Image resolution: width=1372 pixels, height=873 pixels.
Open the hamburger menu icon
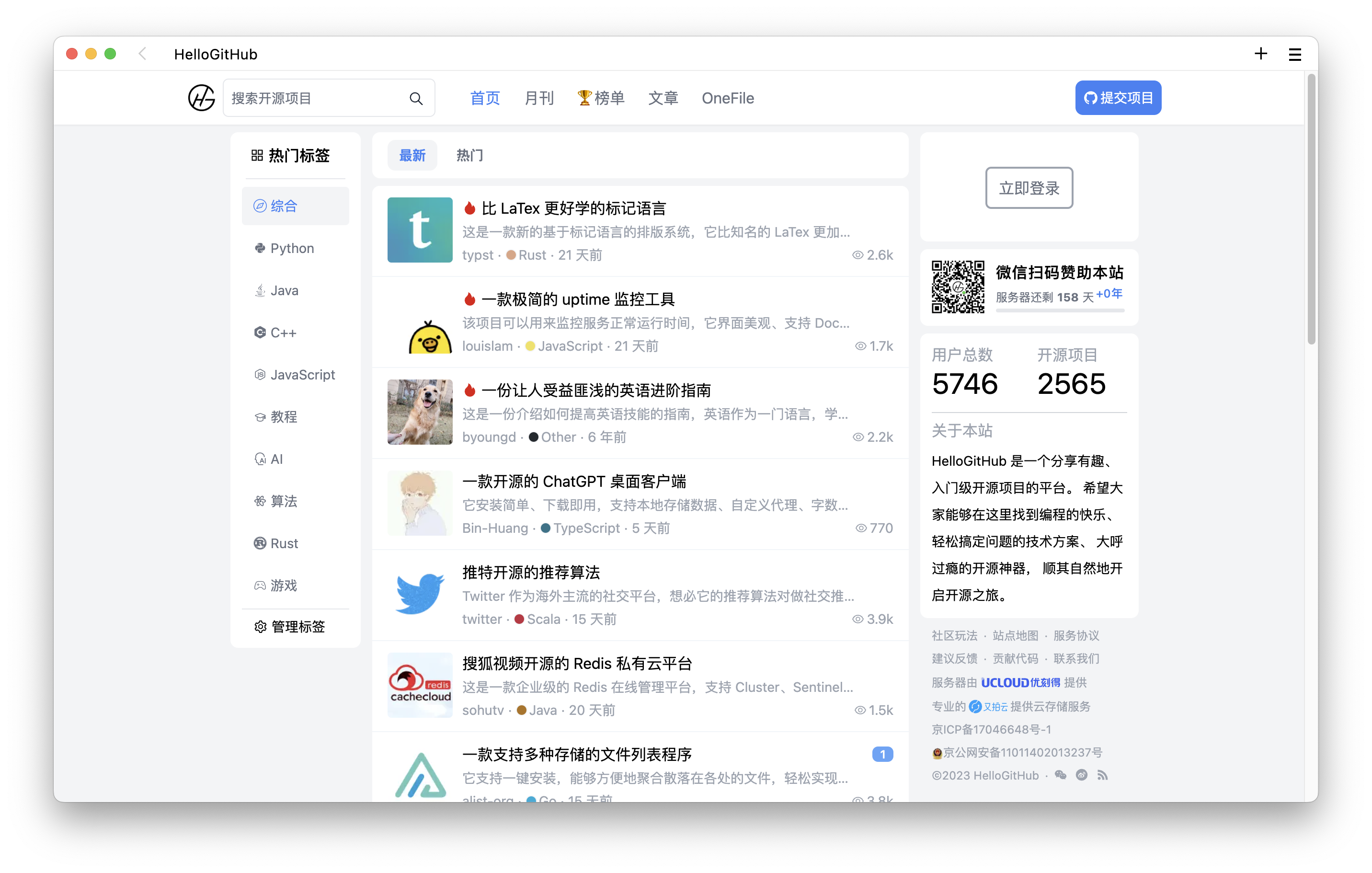(x=1294, y=55)
